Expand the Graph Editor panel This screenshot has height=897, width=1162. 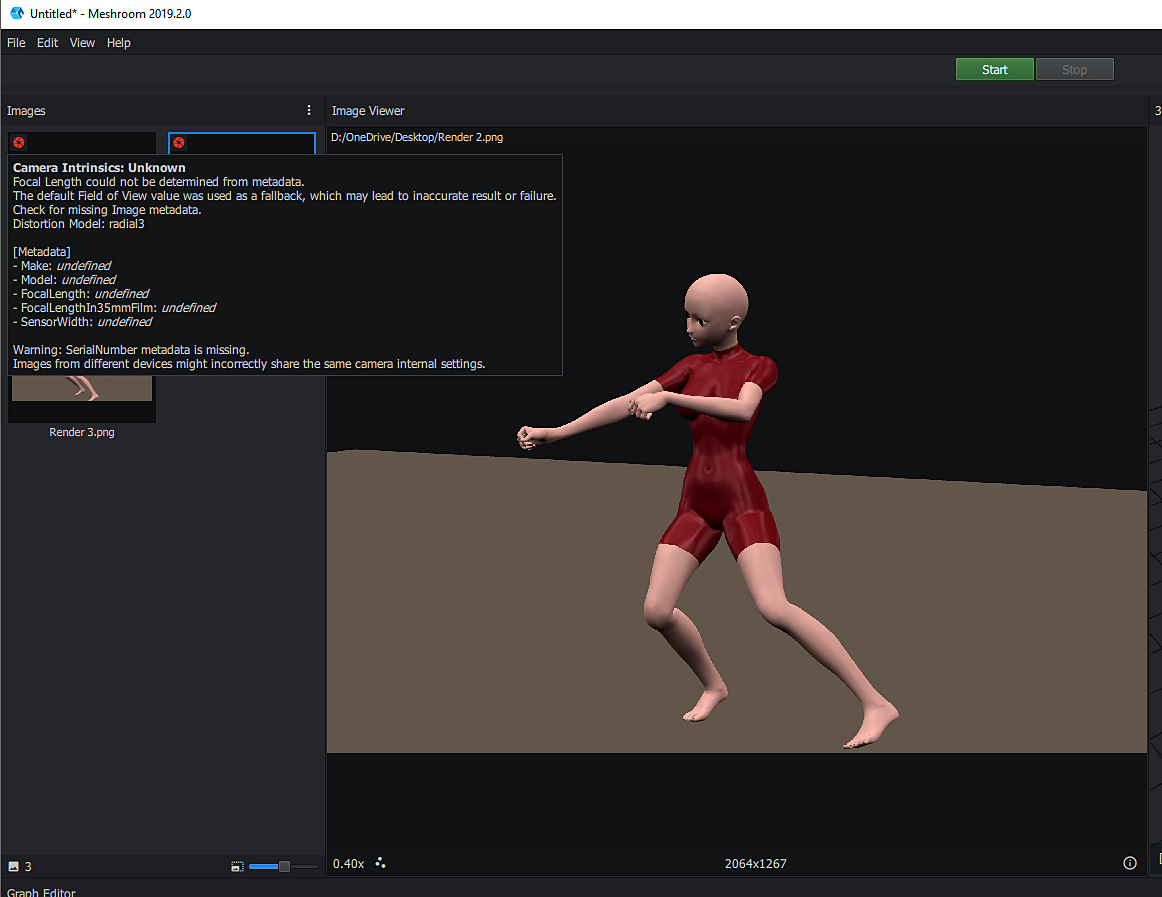41,891
